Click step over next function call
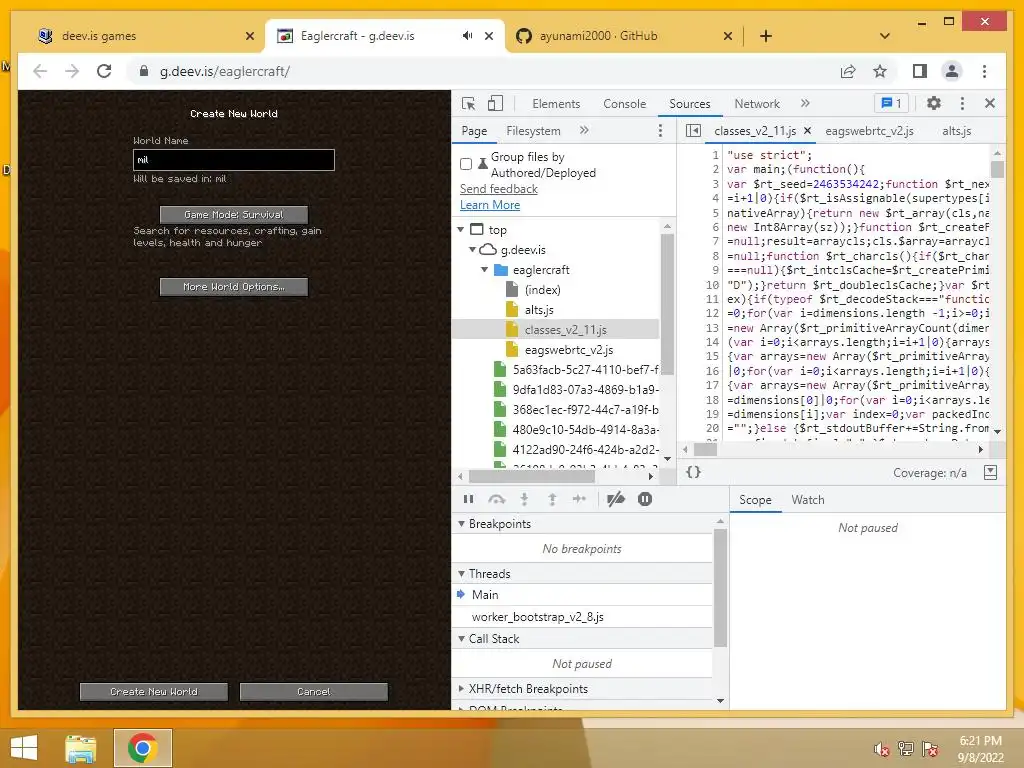The height and width of the screenshot is (768, 1024). click(496, 500)
